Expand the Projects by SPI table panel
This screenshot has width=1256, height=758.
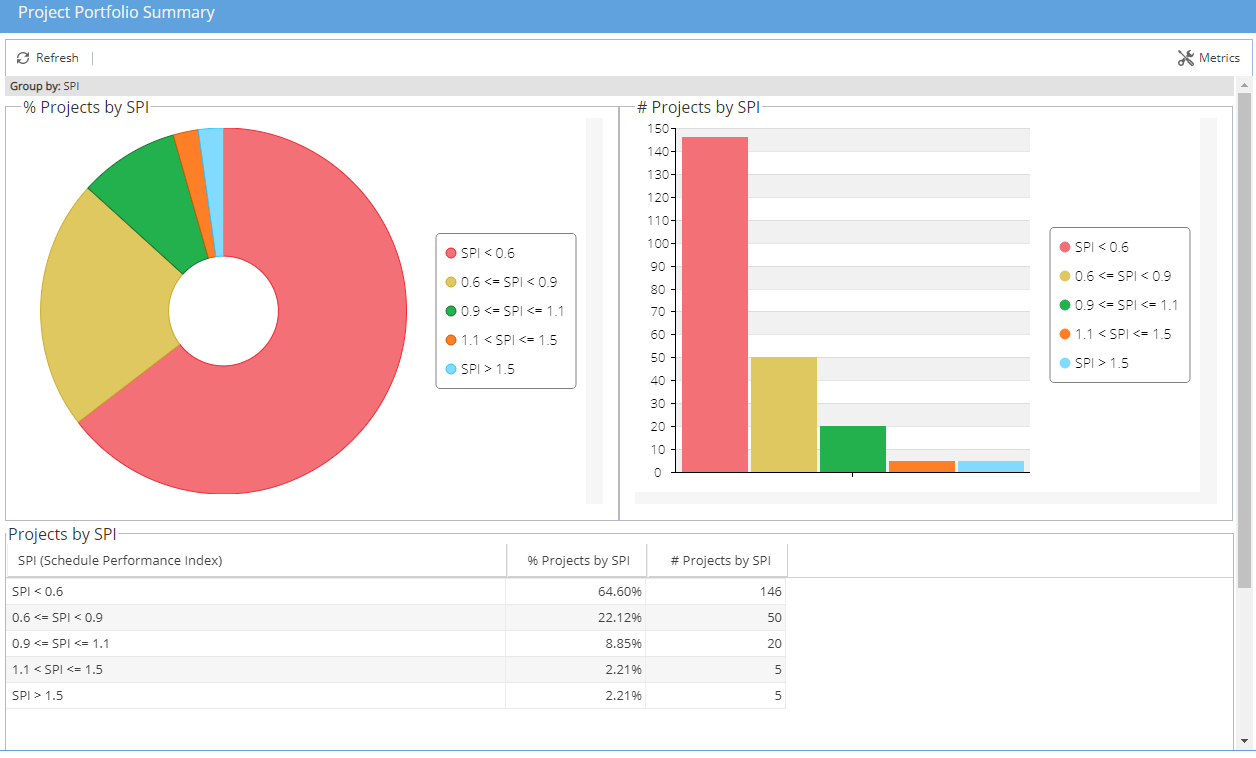coord(60,534)
